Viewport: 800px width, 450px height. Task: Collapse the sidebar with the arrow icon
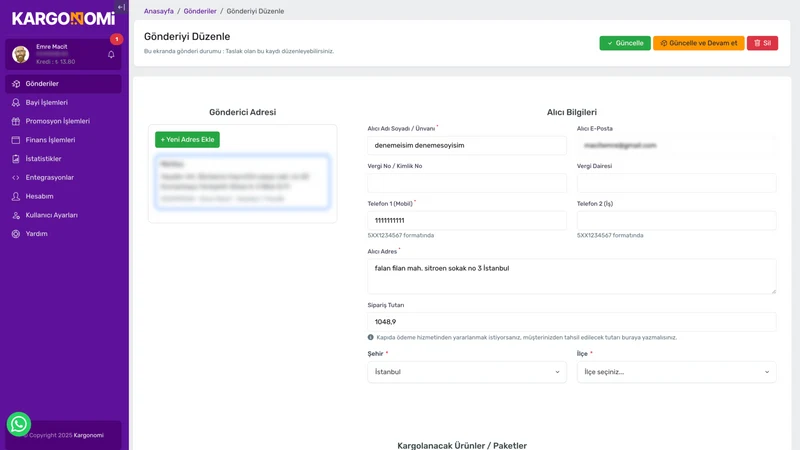point(121,7)
